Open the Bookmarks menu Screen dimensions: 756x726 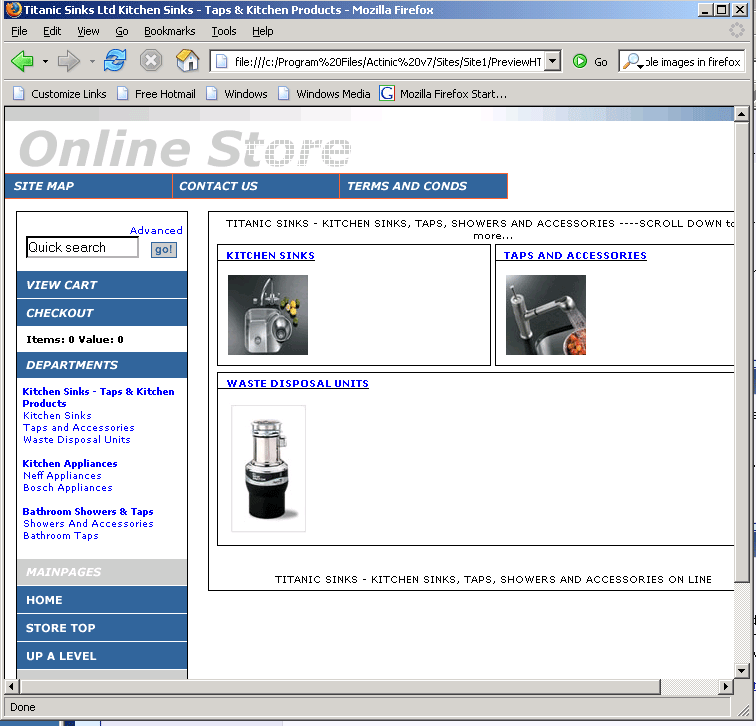coord(169,31)
